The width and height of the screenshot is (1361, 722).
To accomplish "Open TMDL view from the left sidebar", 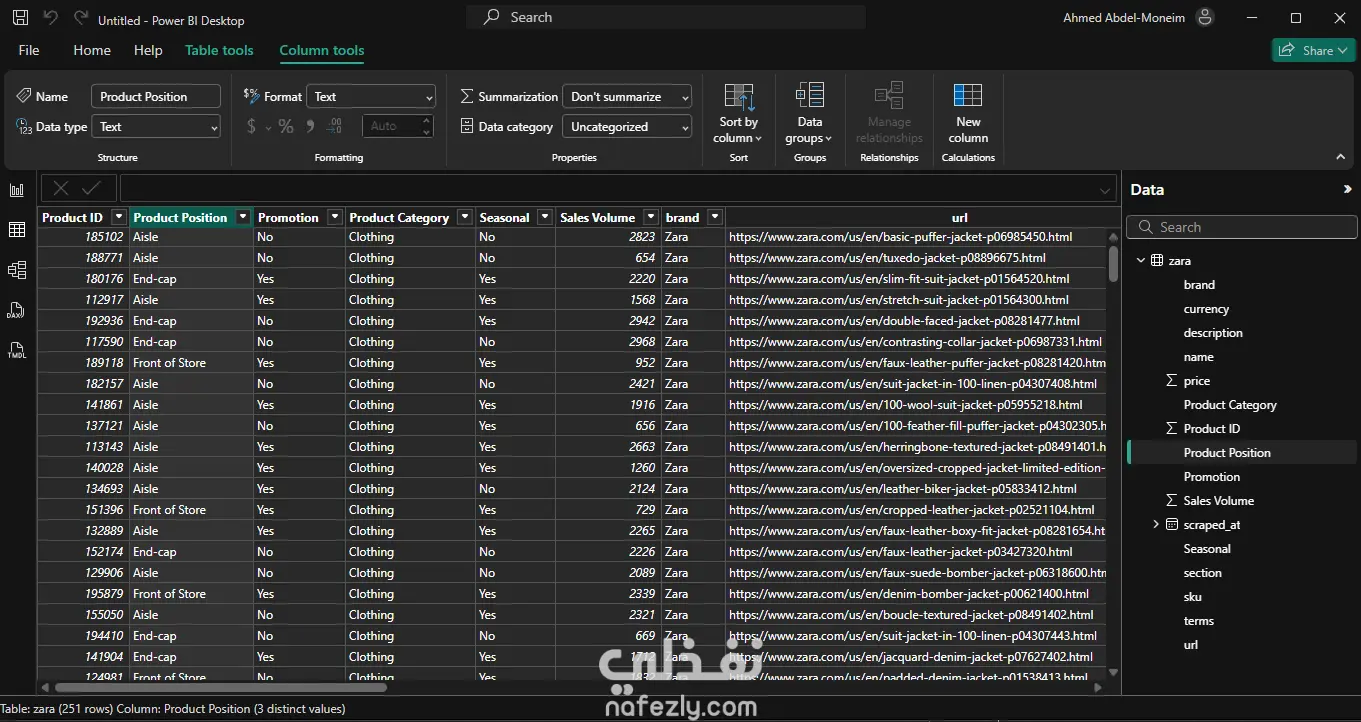I will 17,350.
